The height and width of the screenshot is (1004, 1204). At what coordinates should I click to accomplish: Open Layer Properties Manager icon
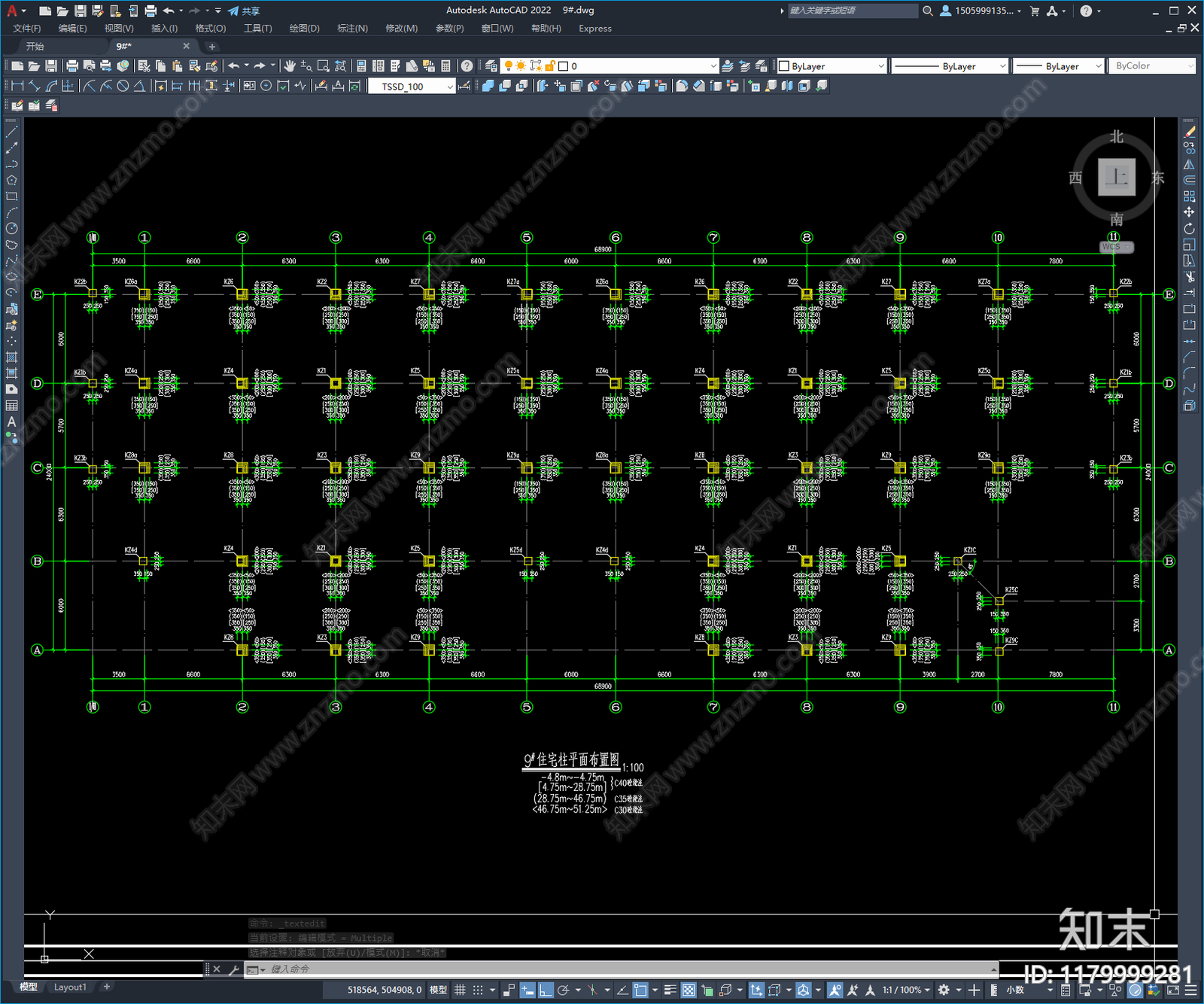(x=491, y=66)
